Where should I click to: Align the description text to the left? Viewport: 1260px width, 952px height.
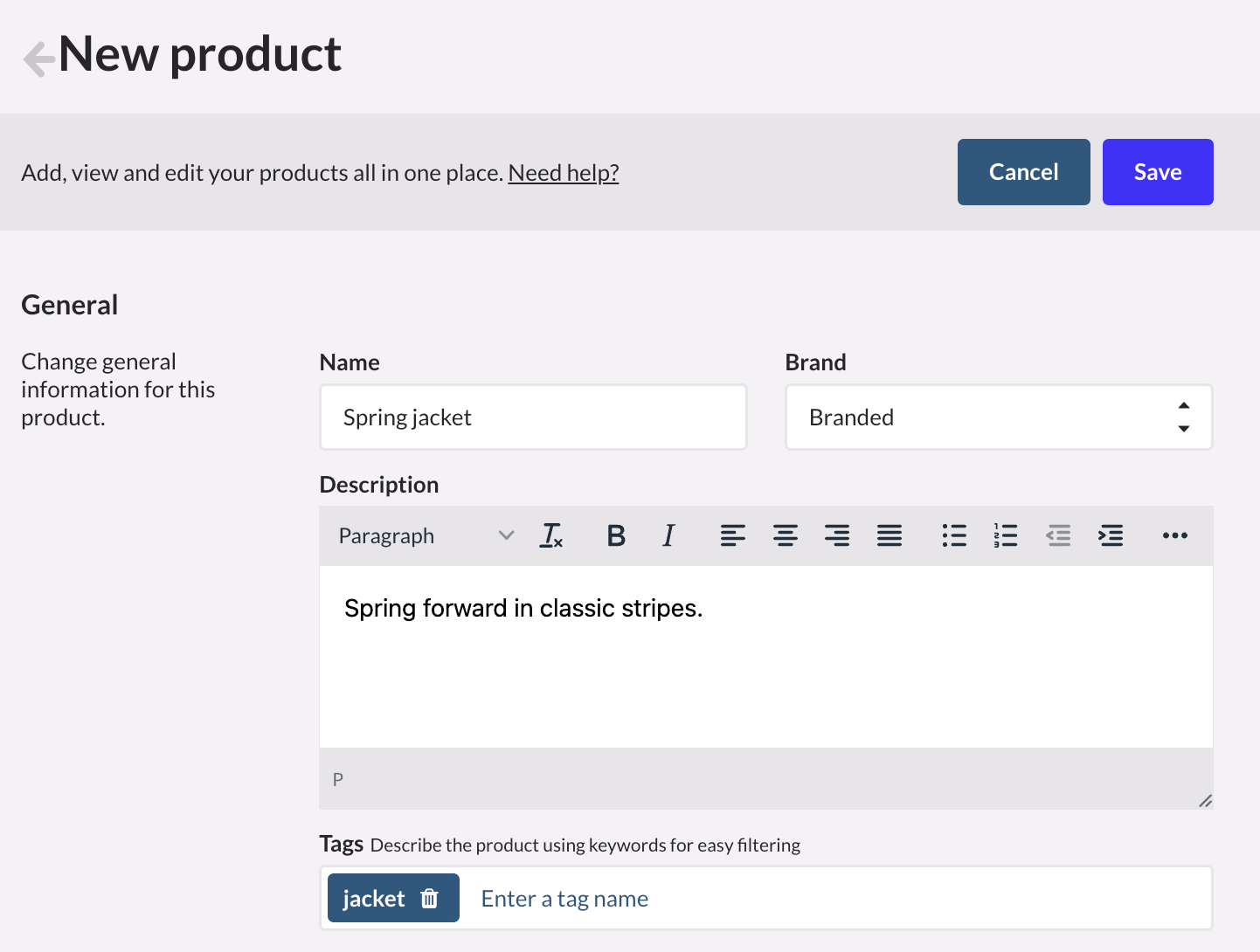point(733,535)
